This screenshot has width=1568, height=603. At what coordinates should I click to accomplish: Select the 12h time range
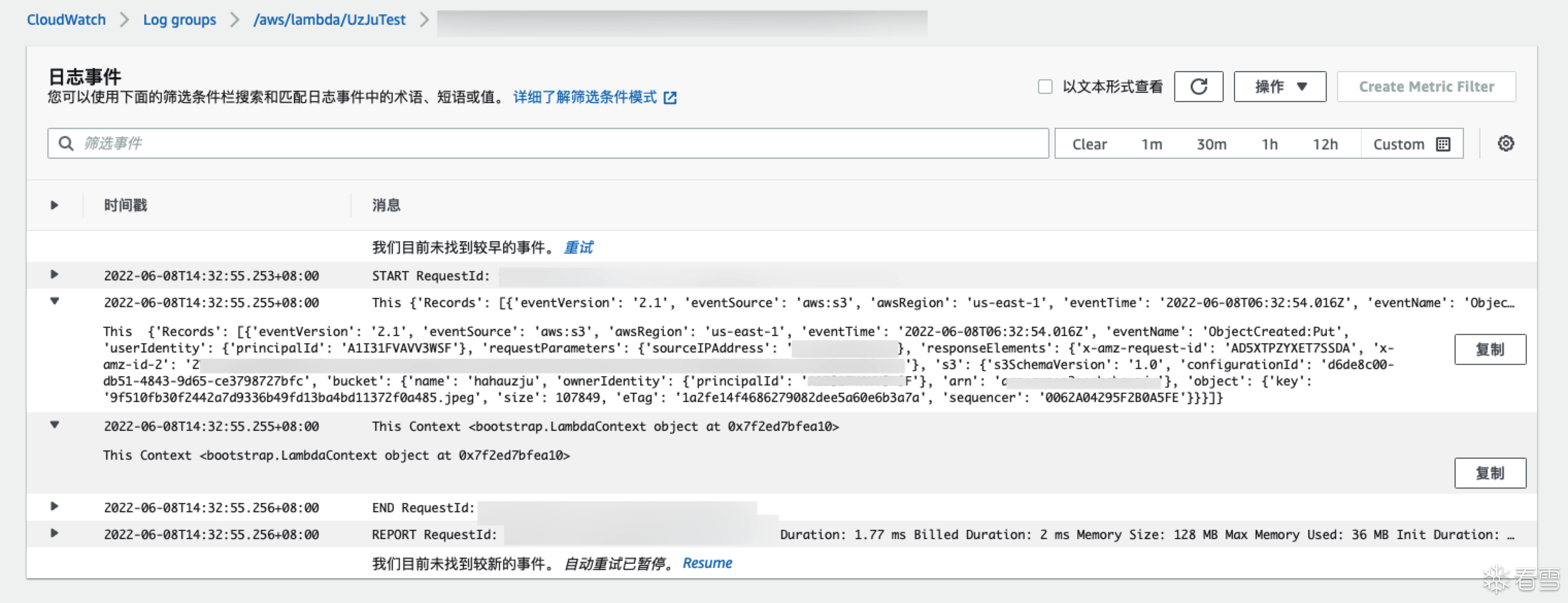[1325, 144]
